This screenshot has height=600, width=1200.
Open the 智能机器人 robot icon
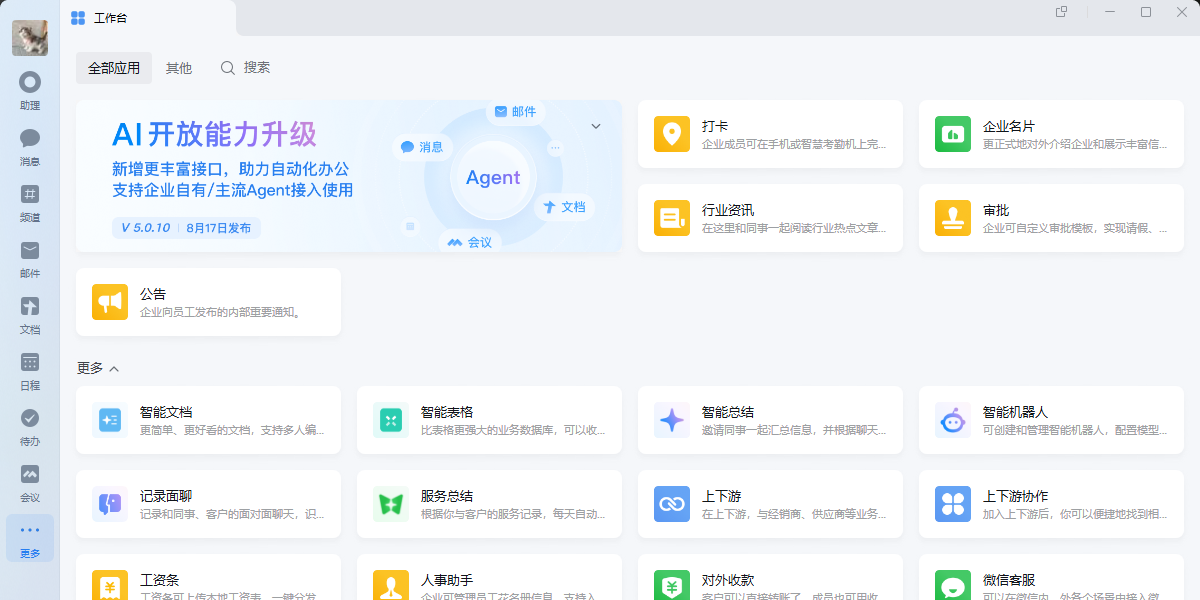[x=953, y=420]
